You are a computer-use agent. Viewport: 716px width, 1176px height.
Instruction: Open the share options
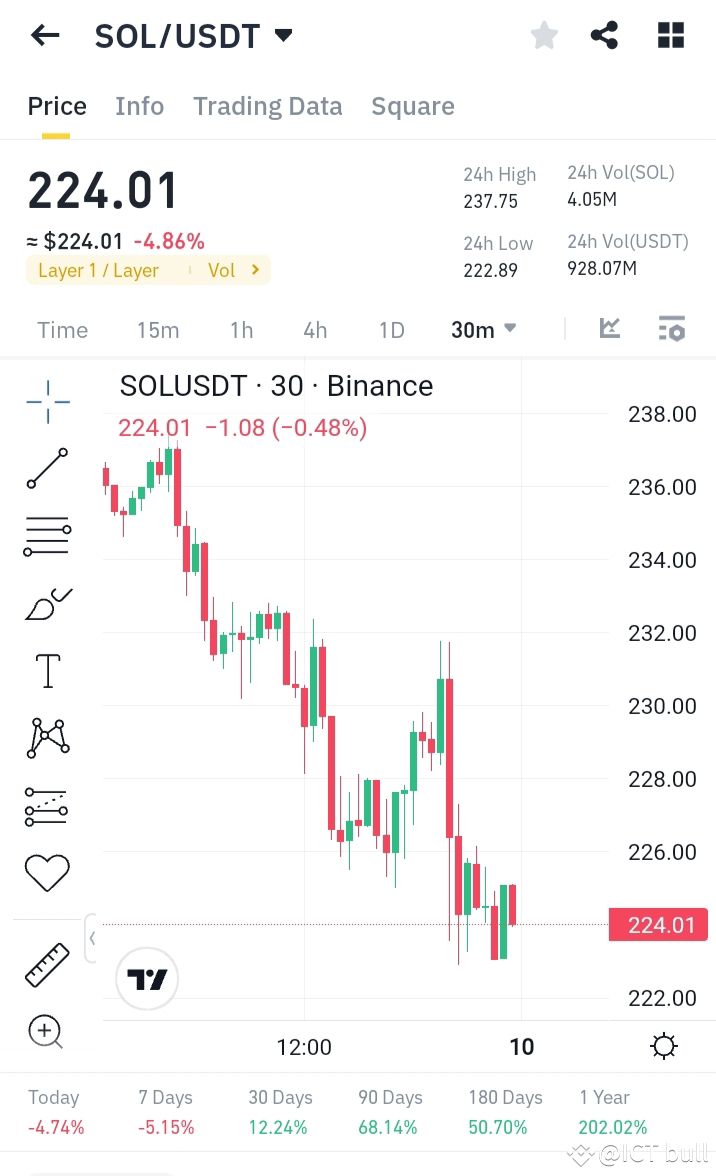pos(604,35)
